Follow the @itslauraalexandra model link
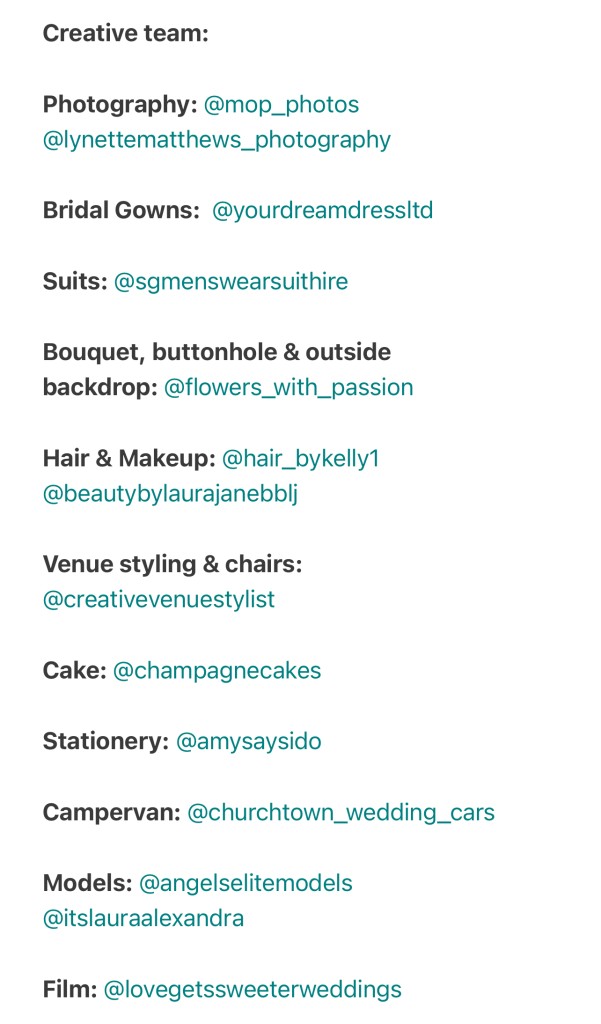601x1024 pixels. point(144,918)
